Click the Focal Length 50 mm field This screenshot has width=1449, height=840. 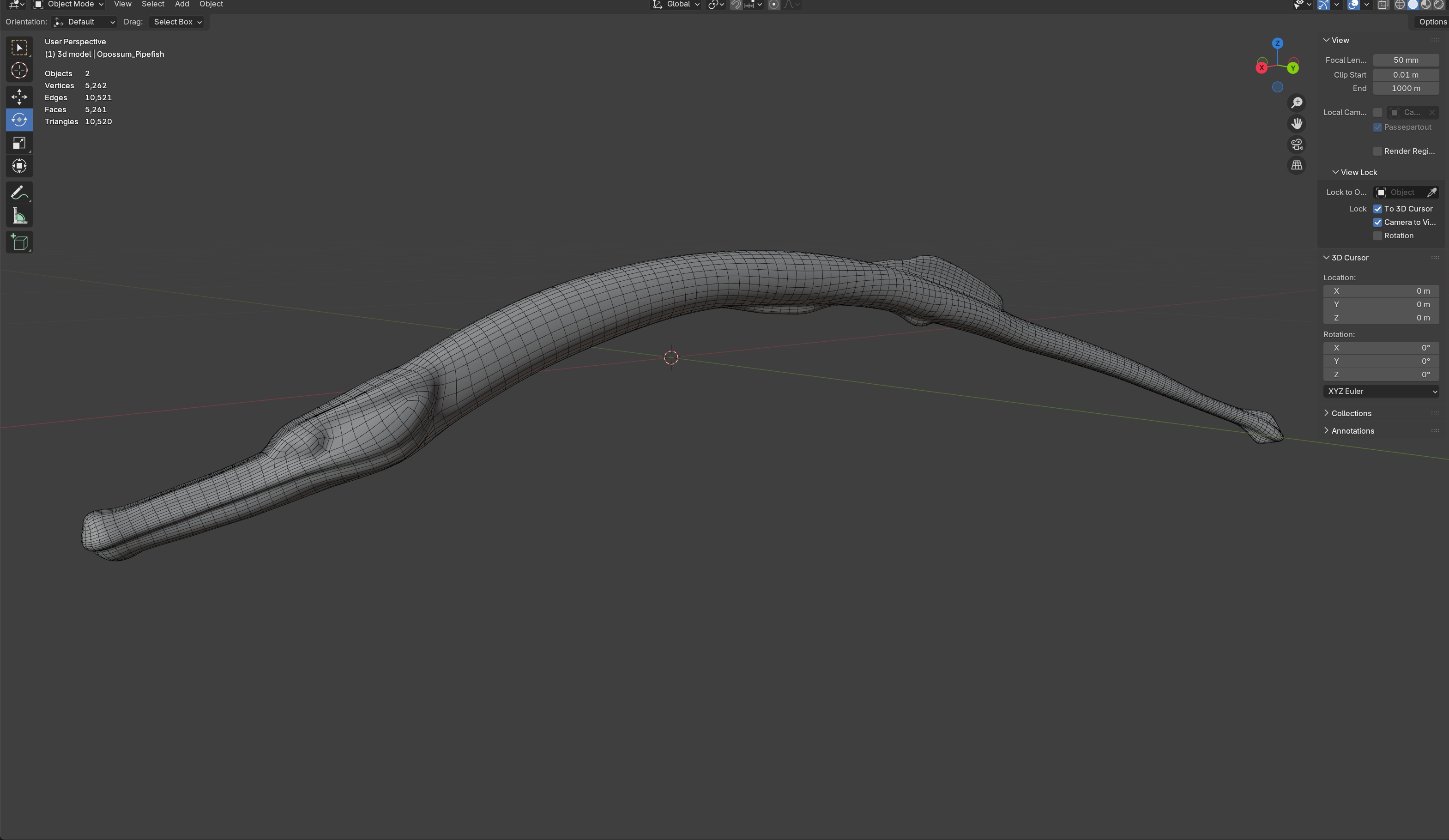click(x=1405, y=60)
